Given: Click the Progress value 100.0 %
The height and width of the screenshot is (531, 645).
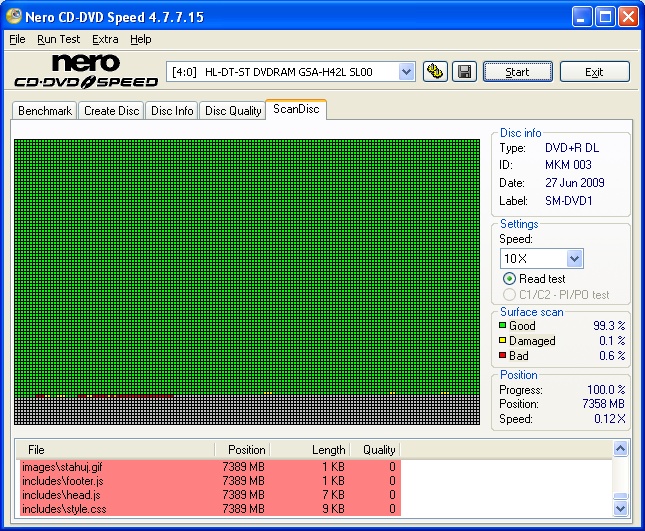Looking at the screenshot, I should click(606, 389).
